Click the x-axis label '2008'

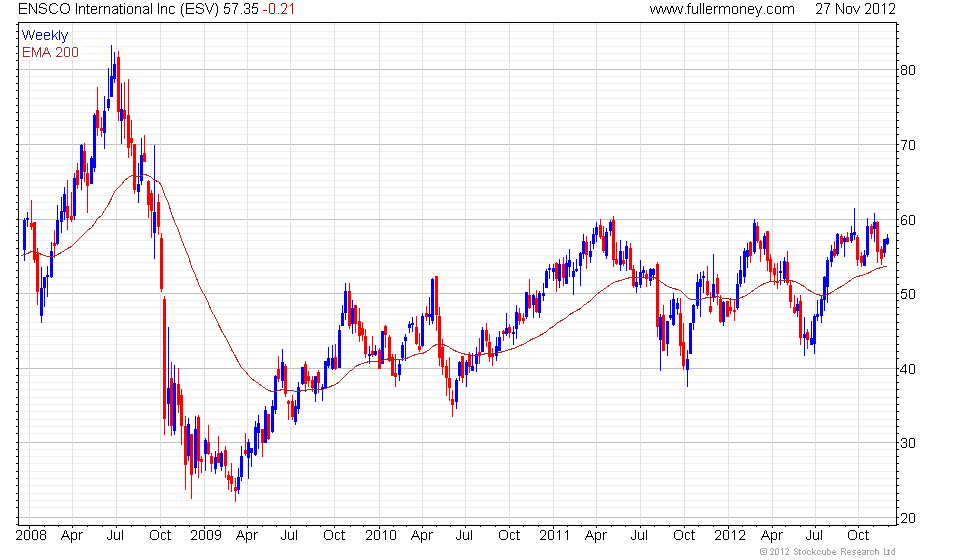pyautogui.click(x=31, y=535)
